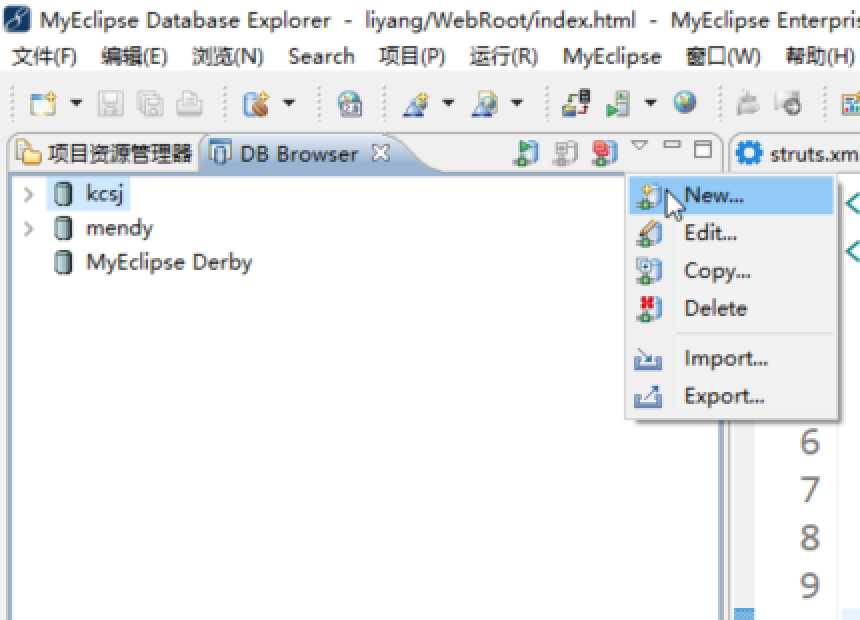Image resolution: width=860 pixels, height=620 pixels.
Task: Select the MyEclipse Derby connection
Action: pyautogui.click(x=169, y=262)
